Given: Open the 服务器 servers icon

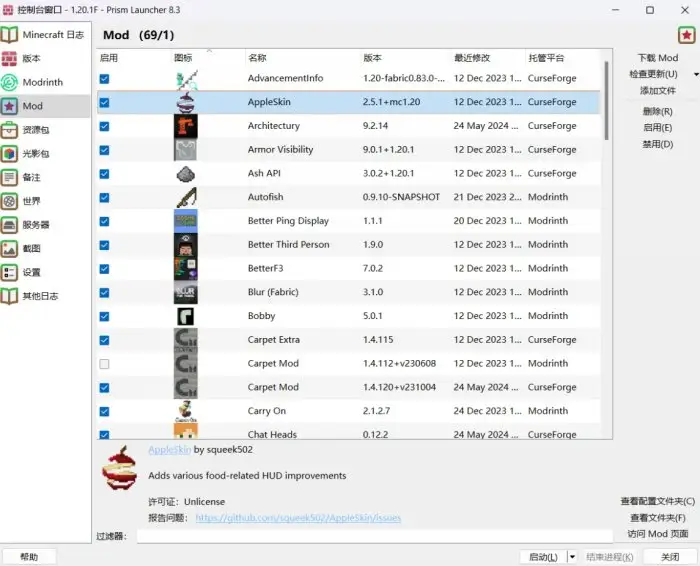Looking at the screenshot, I should [10, 224].
